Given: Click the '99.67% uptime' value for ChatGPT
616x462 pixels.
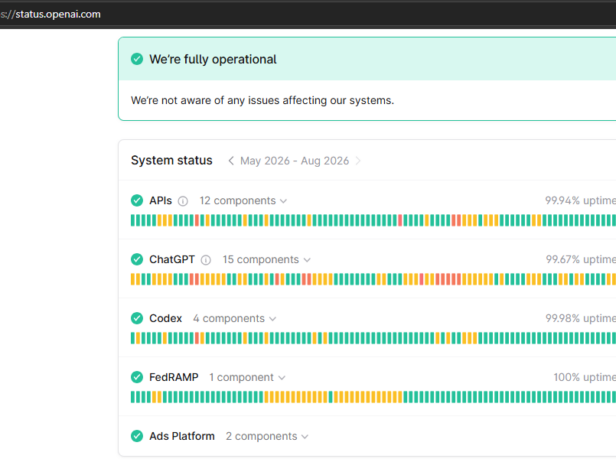Looking at the screenshot, I should coord(581,259).
